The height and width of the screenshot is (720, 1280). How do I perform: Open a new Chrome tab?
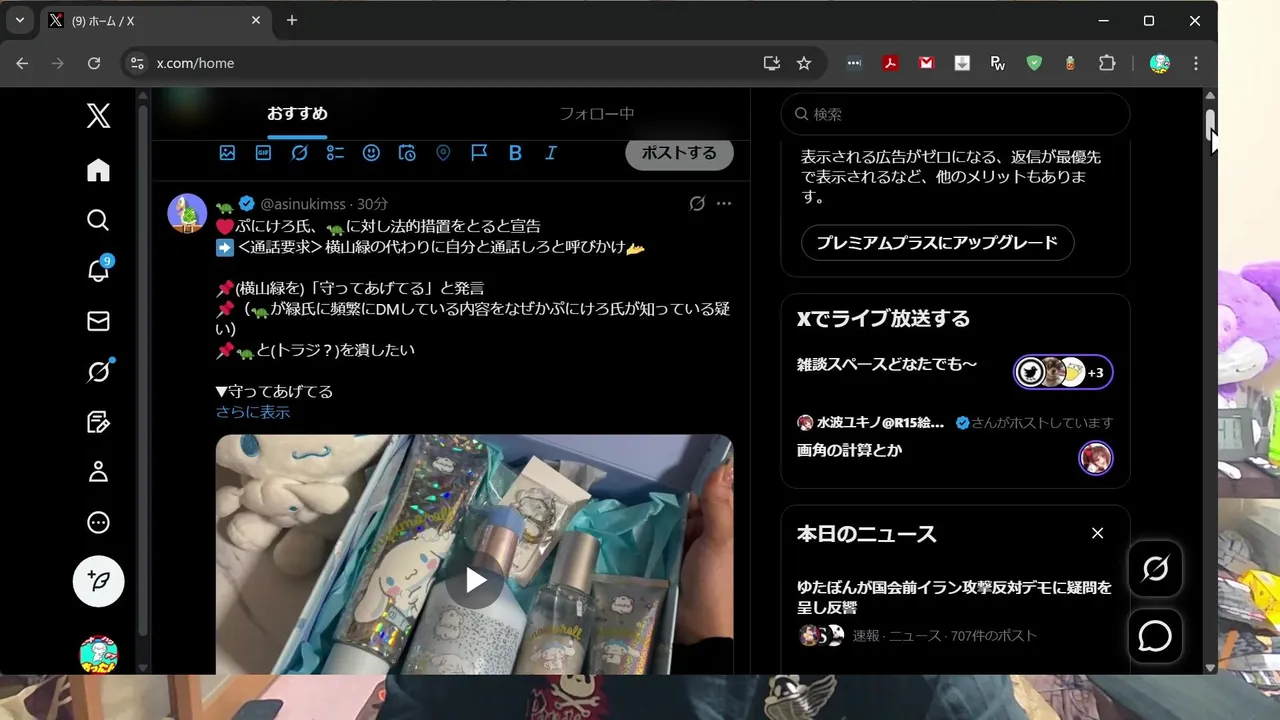click(292, 20)
